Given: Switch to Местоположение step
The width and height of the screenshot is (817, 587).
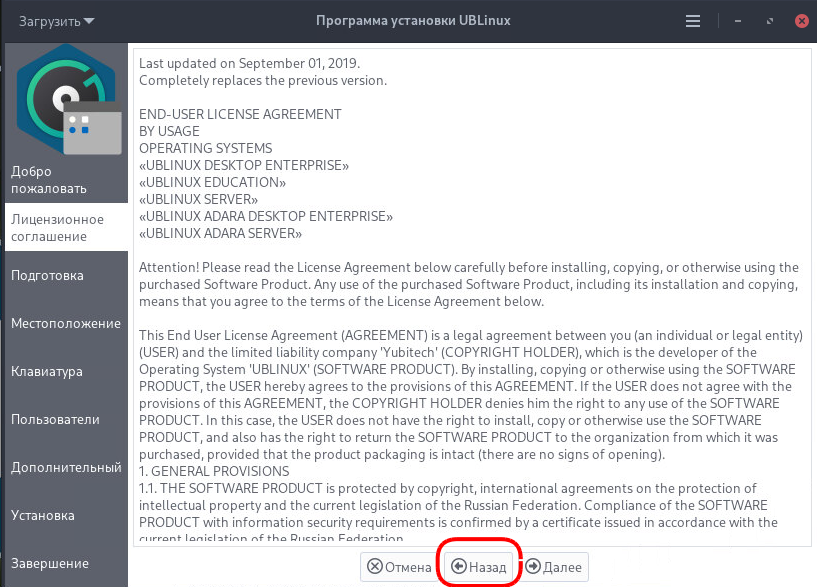Looking at the screenshot, I should tap(66, 323).
